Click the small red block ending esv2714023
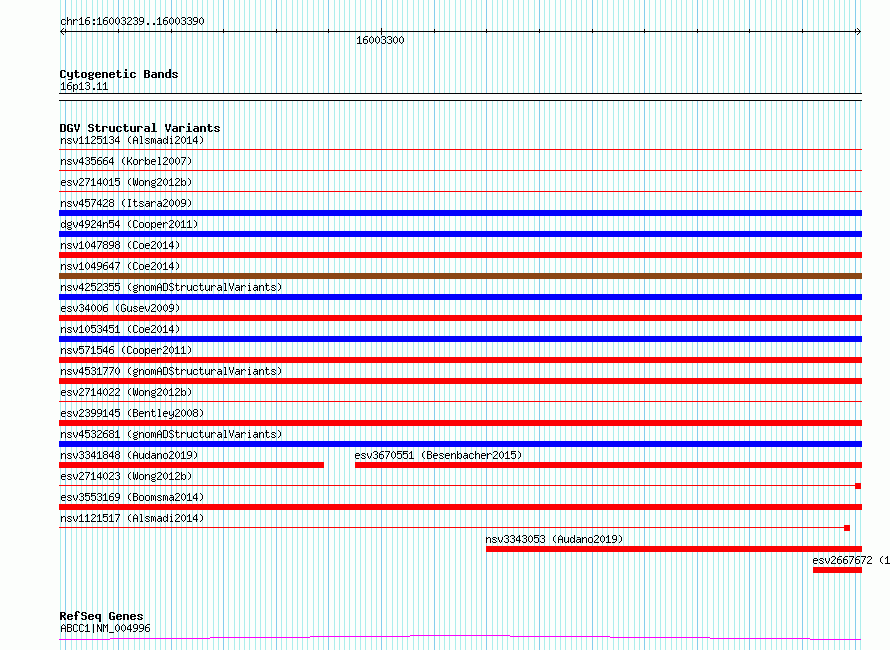Viewport: 890px width, 650px height. click(858, 486)
